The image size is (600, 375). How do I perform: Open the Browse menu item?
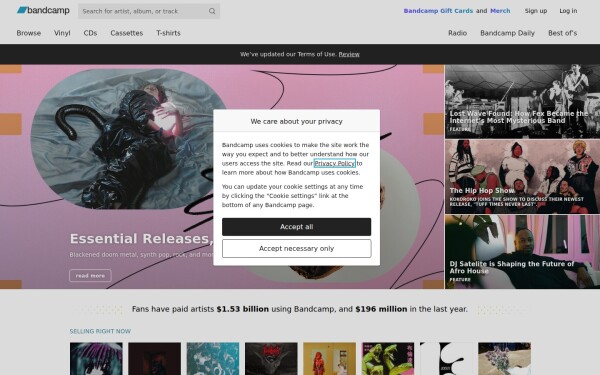(29, 33)
